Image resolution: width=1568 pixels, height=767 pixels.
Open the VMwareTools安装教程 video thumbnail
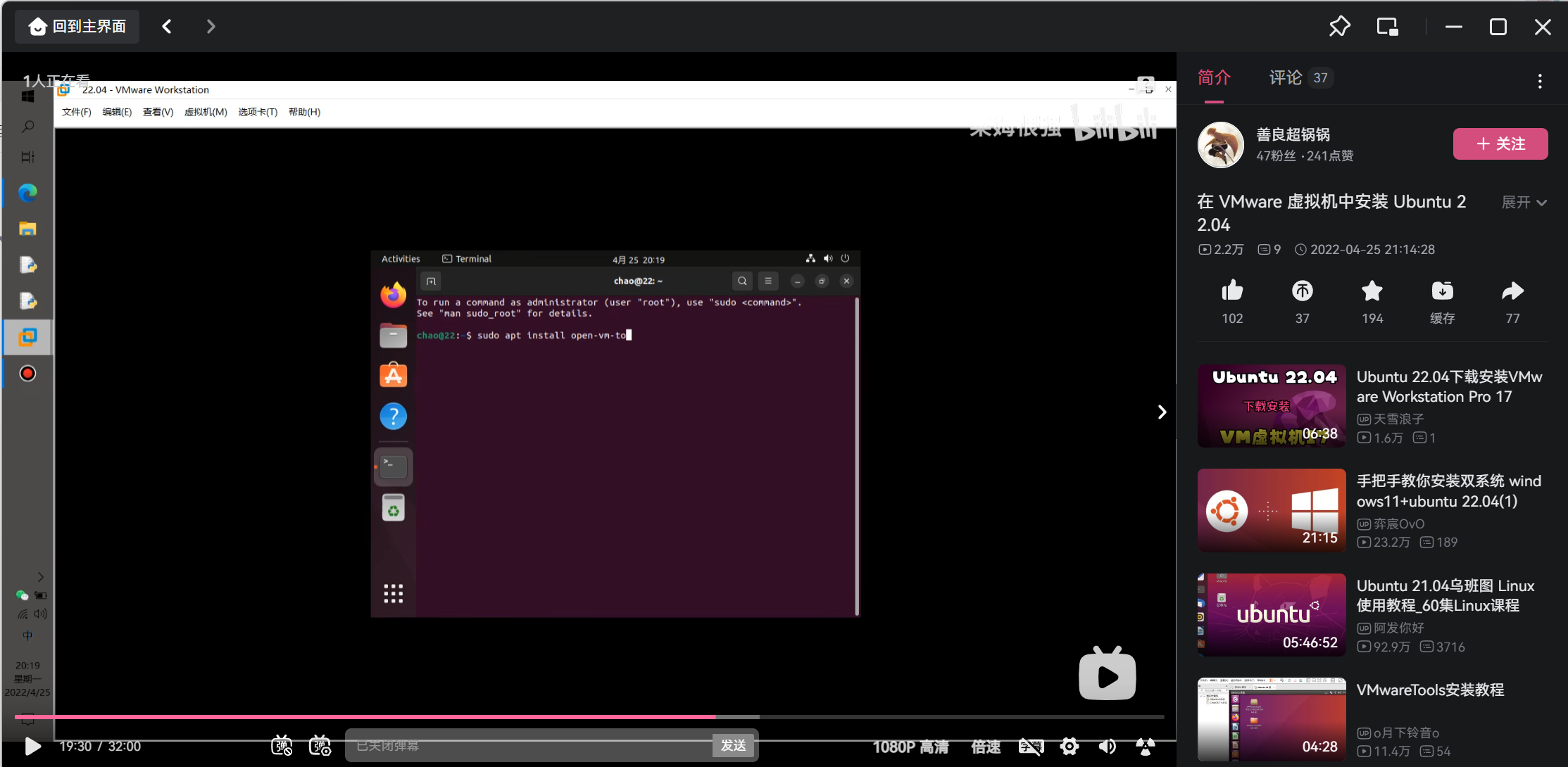point(1272,719)
